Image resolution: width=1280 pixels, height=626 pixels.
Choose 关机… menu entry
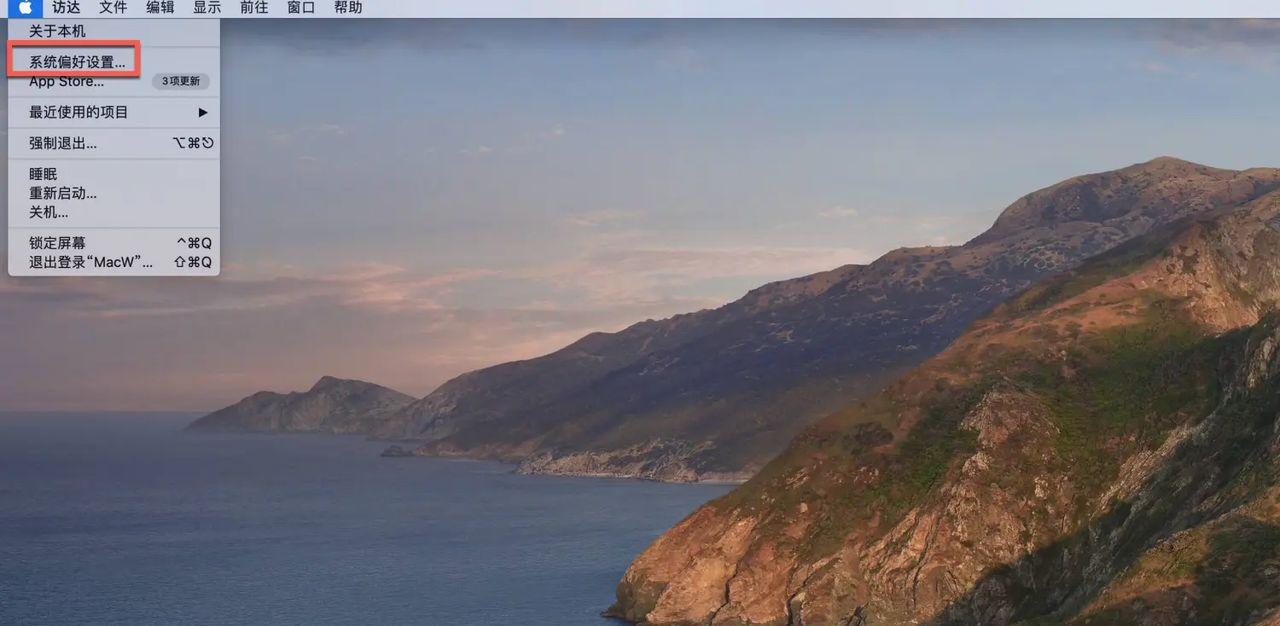pyautogui.click(x=114, y=212)
